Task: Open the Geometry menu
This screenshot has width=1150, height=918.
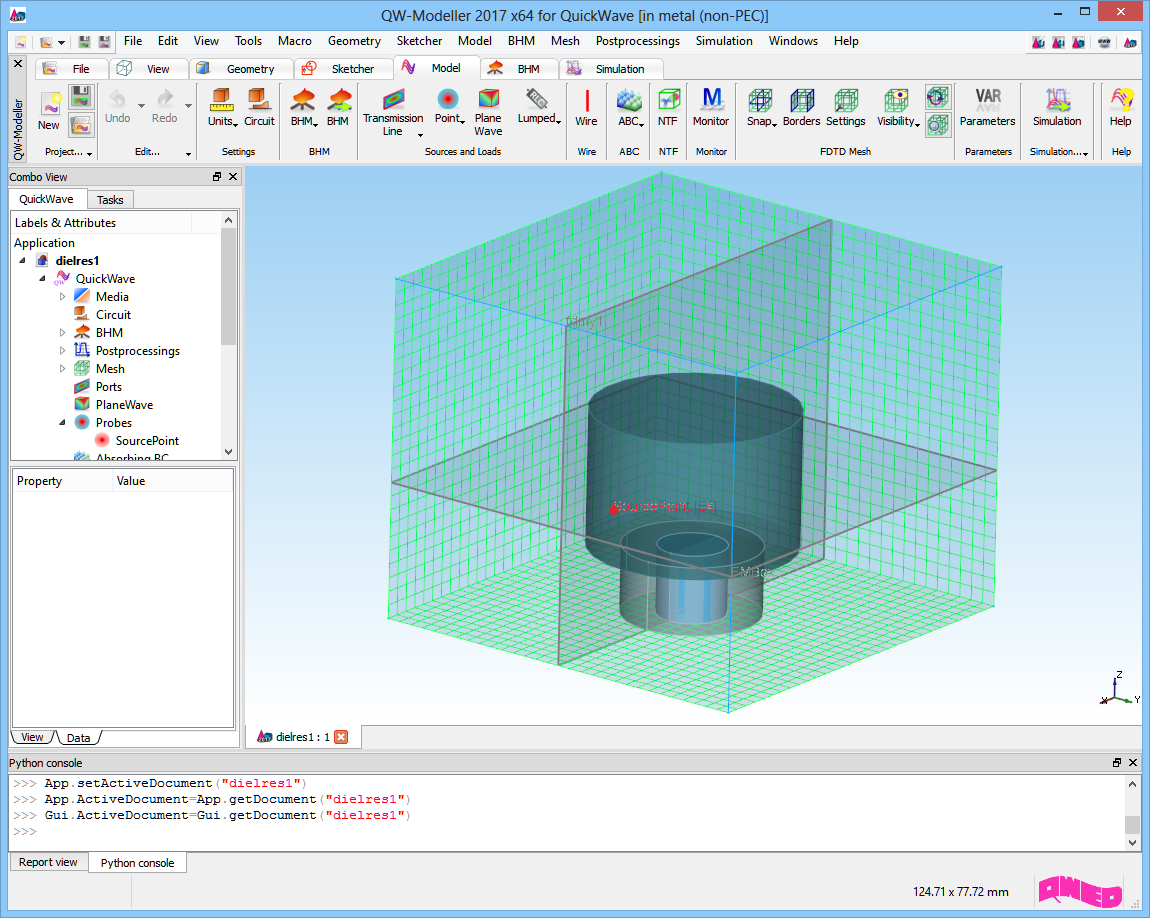Action: click(x=354, y=41)
